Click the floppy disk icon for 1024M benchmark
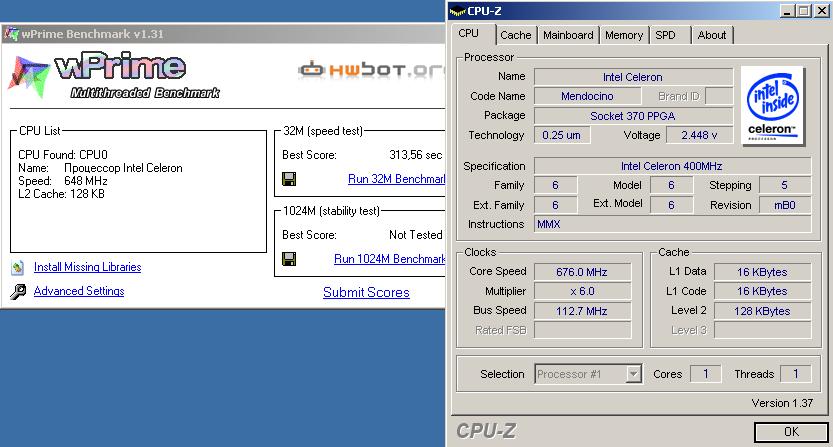This screenshot has height=447, width=833. tap(289, 259)
